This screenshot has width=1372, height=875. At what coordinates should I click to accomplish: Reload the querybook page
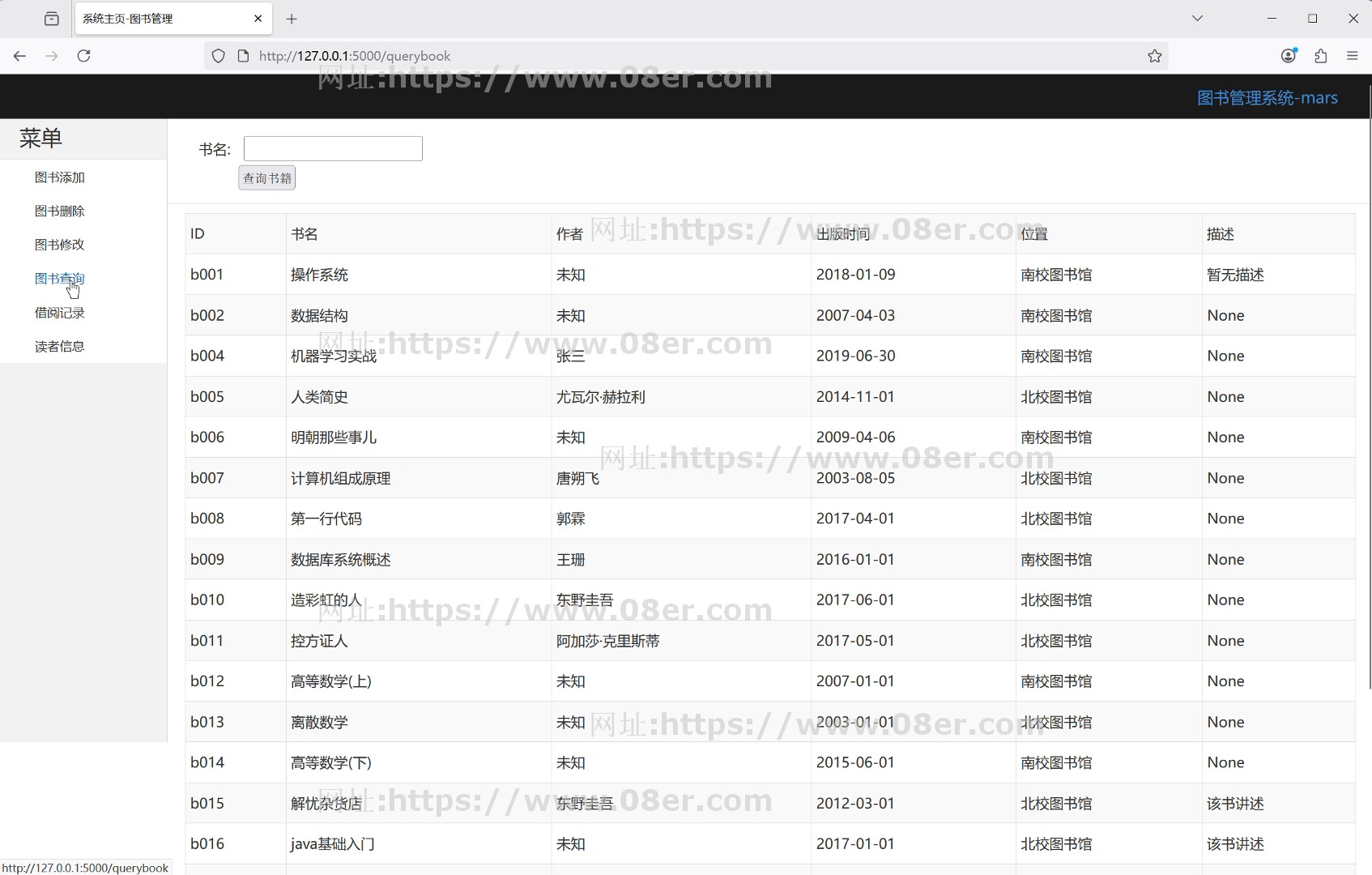coord(84,56)
